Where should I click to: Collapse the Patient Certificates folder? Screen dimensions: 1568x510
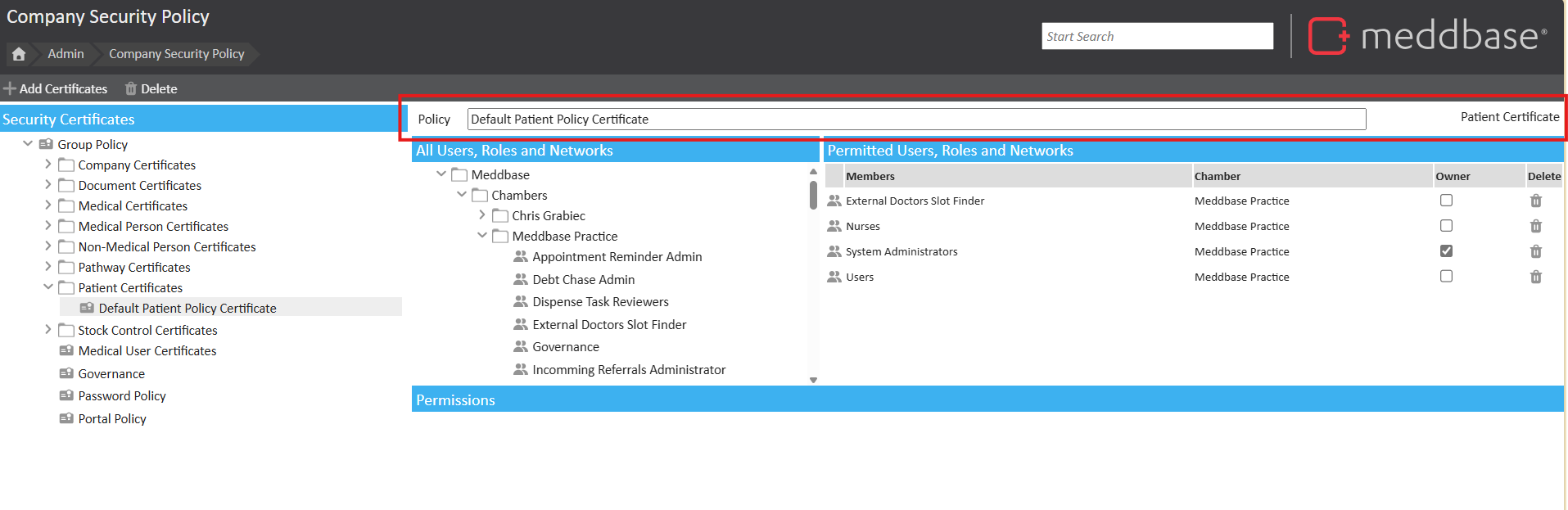point(48,287)
